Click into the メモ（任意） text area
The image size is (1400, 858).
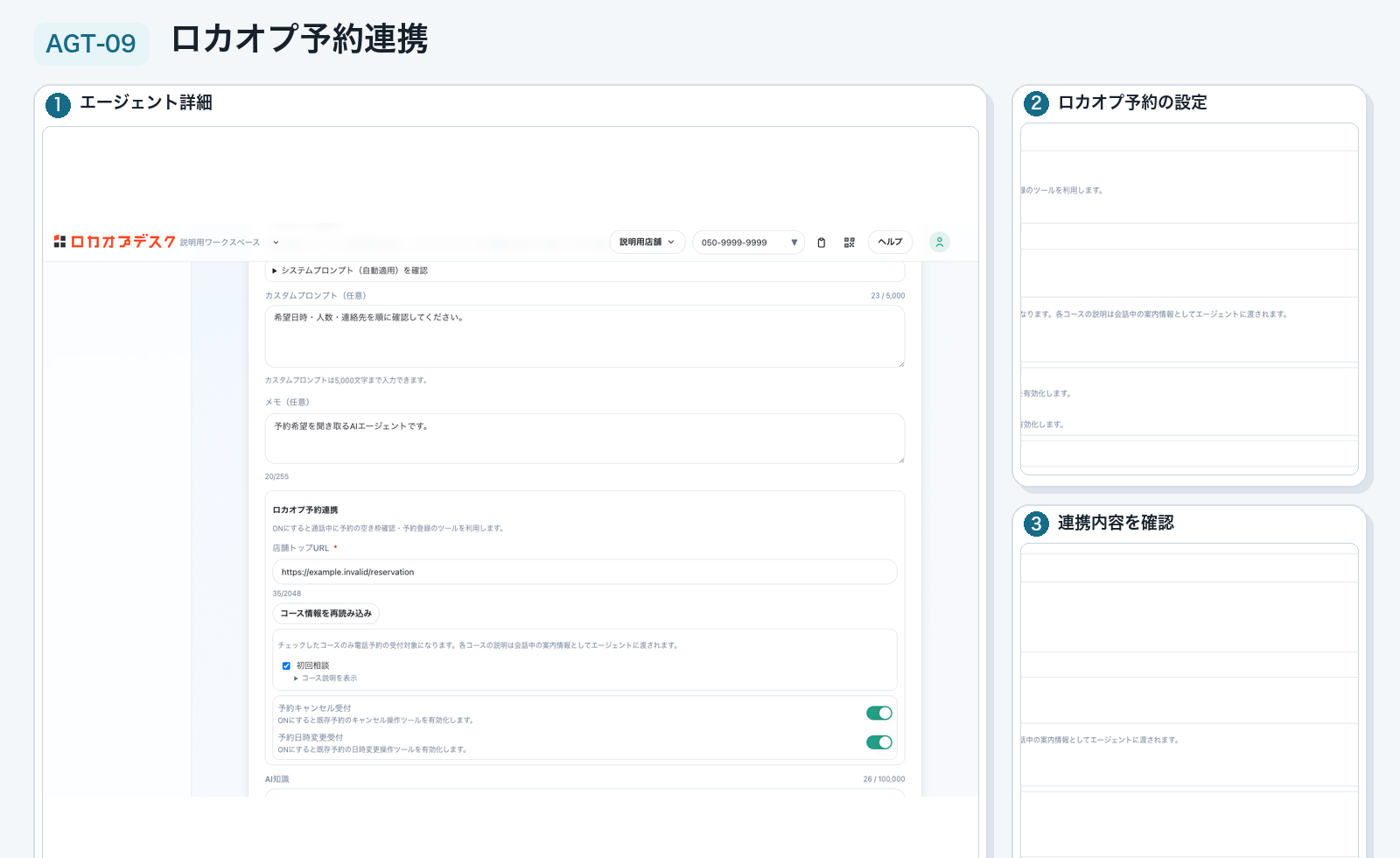tap(584, 439)
